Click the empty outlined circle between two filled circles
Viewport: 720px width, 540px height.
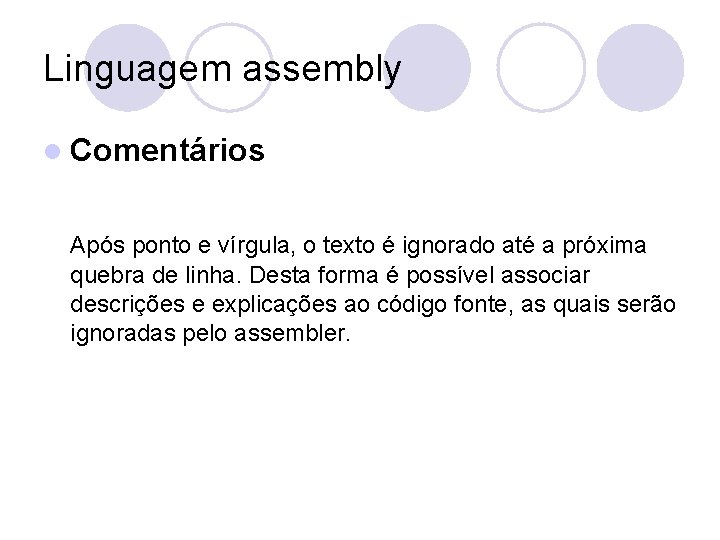point(541,68)
